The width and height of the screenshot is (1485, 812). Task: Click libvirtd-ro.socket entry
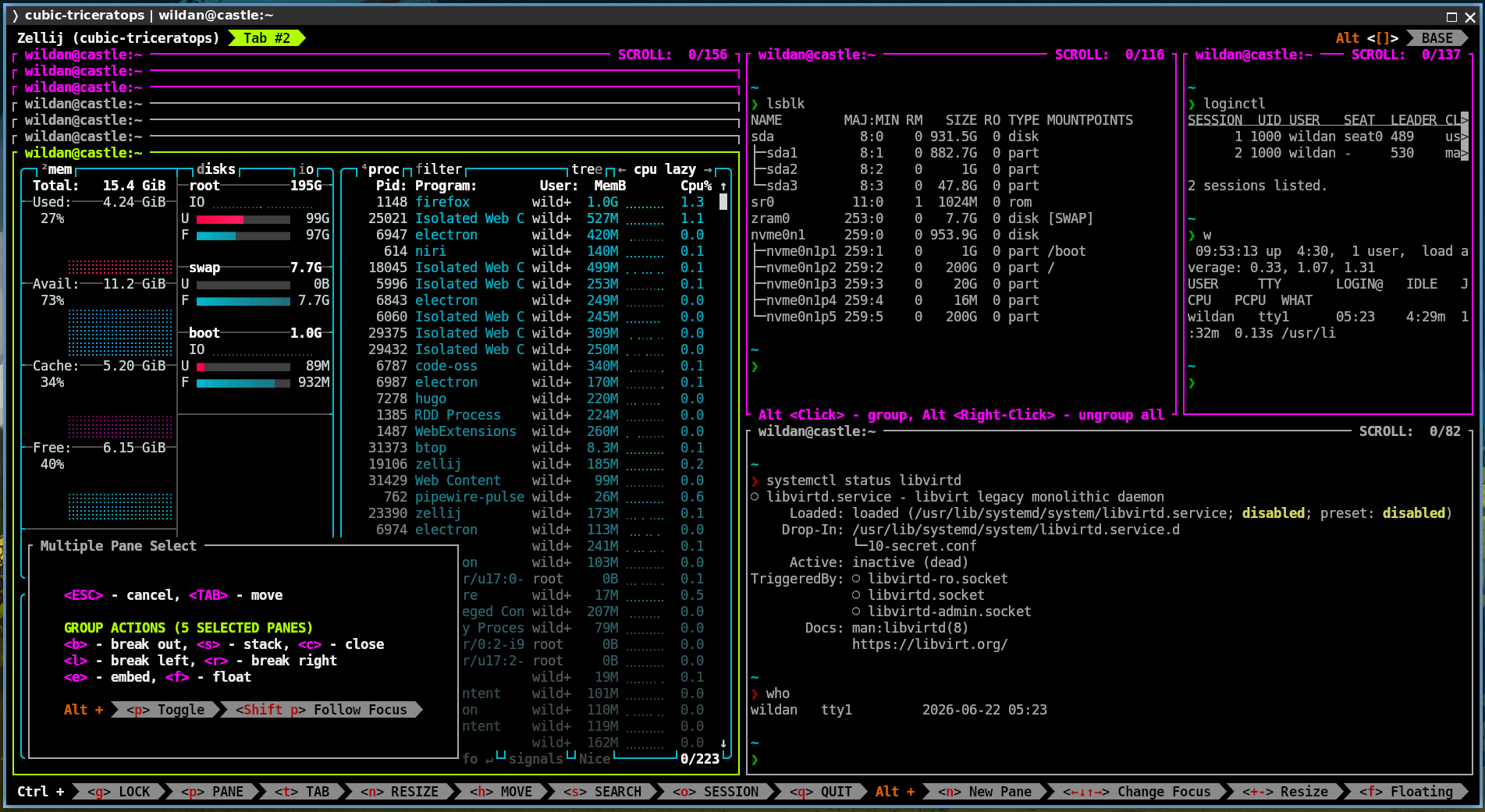[x=938, y=579]
